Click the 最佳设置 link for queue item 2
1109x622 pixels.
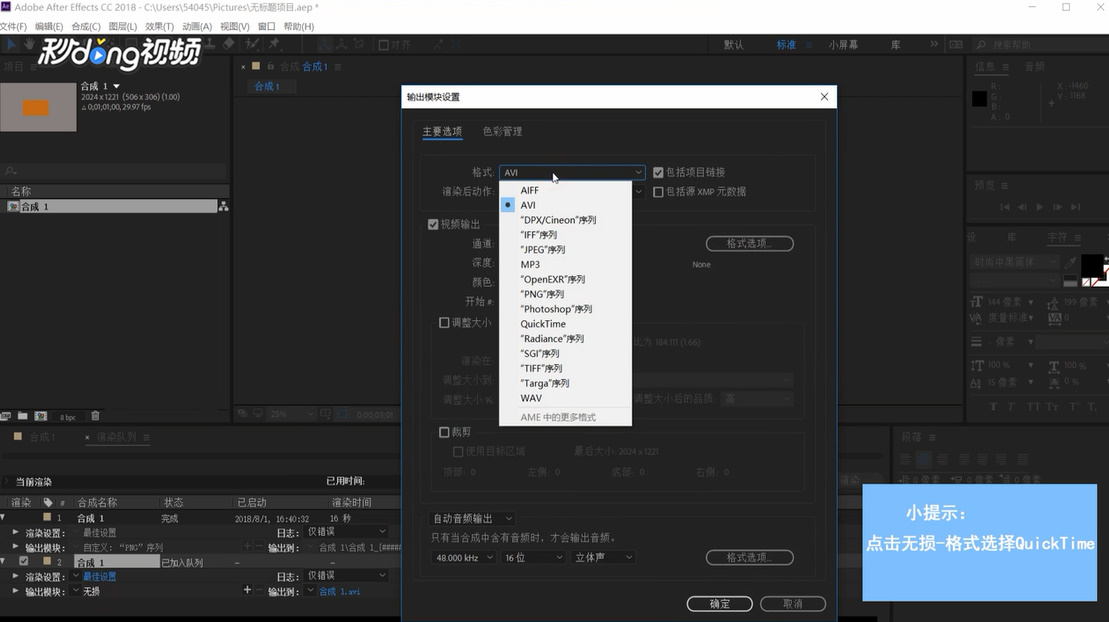click(x=100, y=577)
